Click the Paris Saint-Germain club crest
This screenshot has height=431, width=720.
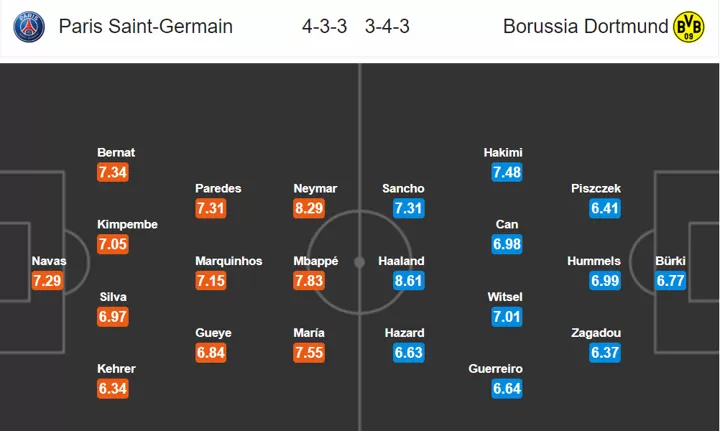coord(29,27)
